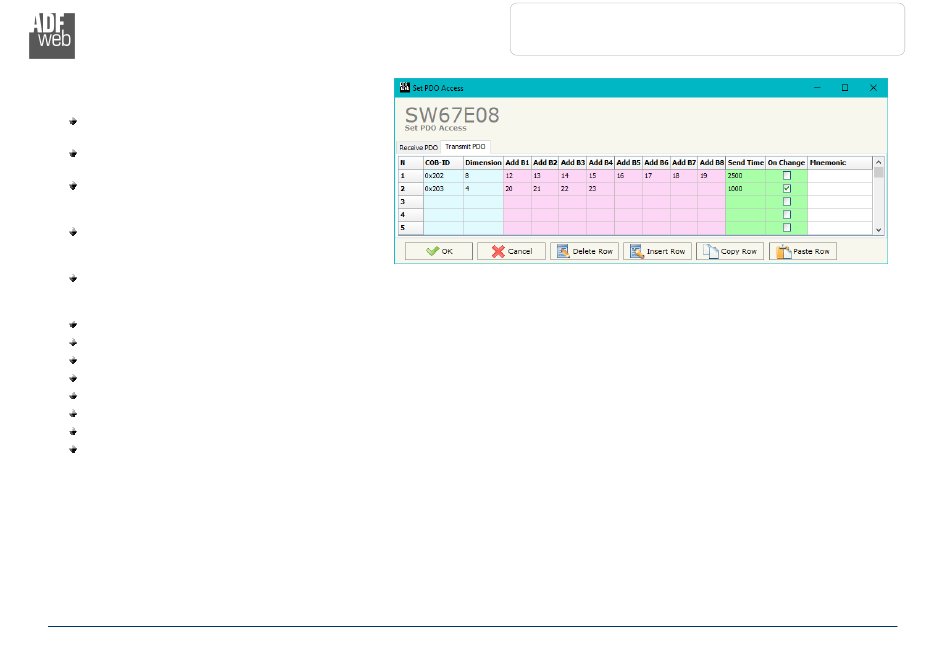Viewport: 950px width, 659px height.
Task: Tick On Change checkbox in row 3
Action: (786, 201)
